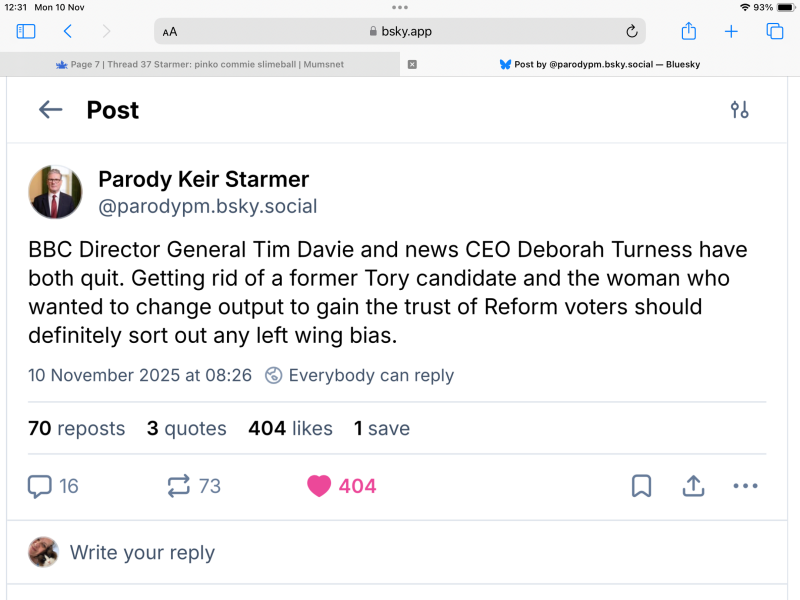The width and height of the screenshot is (800, 600).
Task: Save the post with the bookmark icon
Action: click(642, 486)
